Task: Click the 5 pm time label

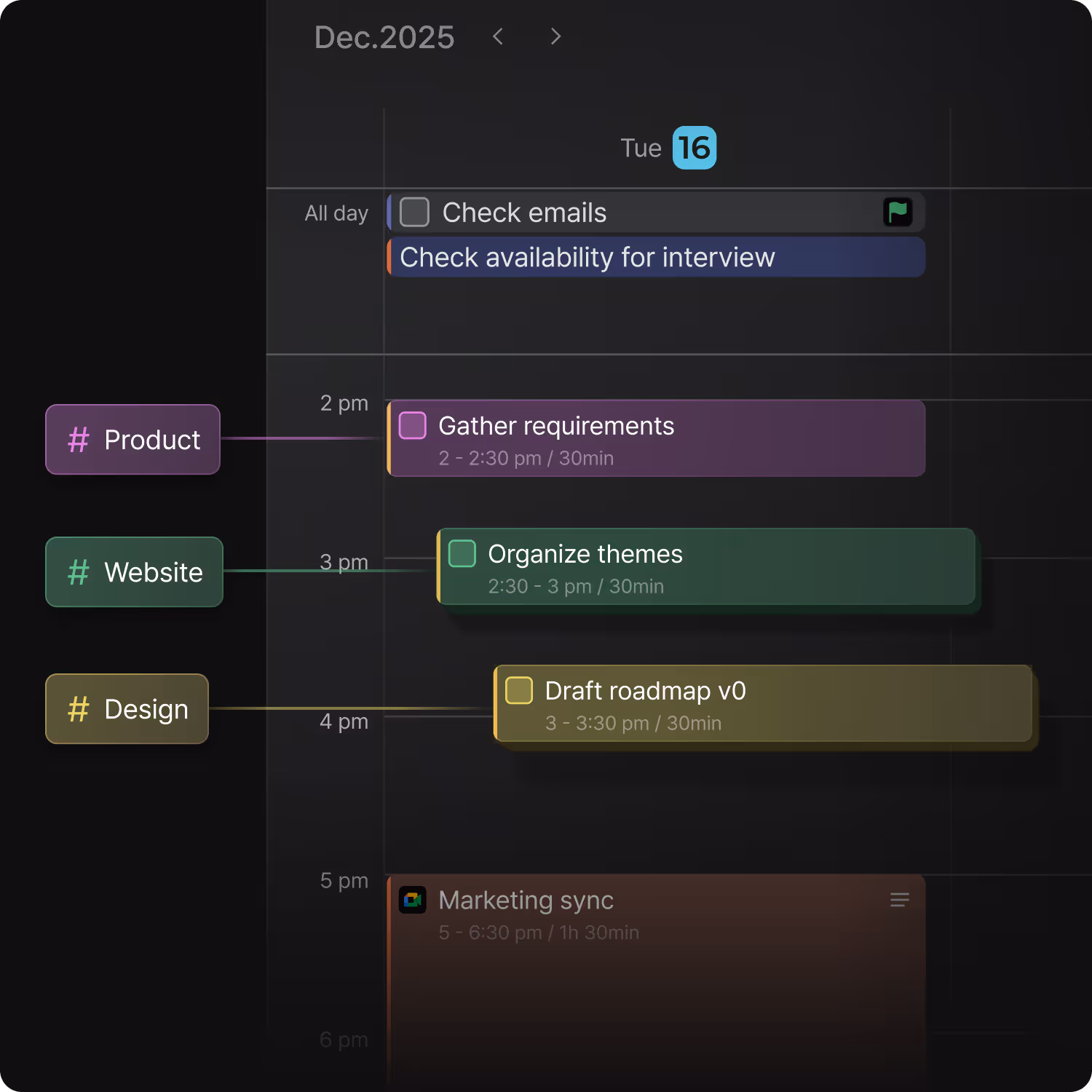Action: click(x=344, y=881)
